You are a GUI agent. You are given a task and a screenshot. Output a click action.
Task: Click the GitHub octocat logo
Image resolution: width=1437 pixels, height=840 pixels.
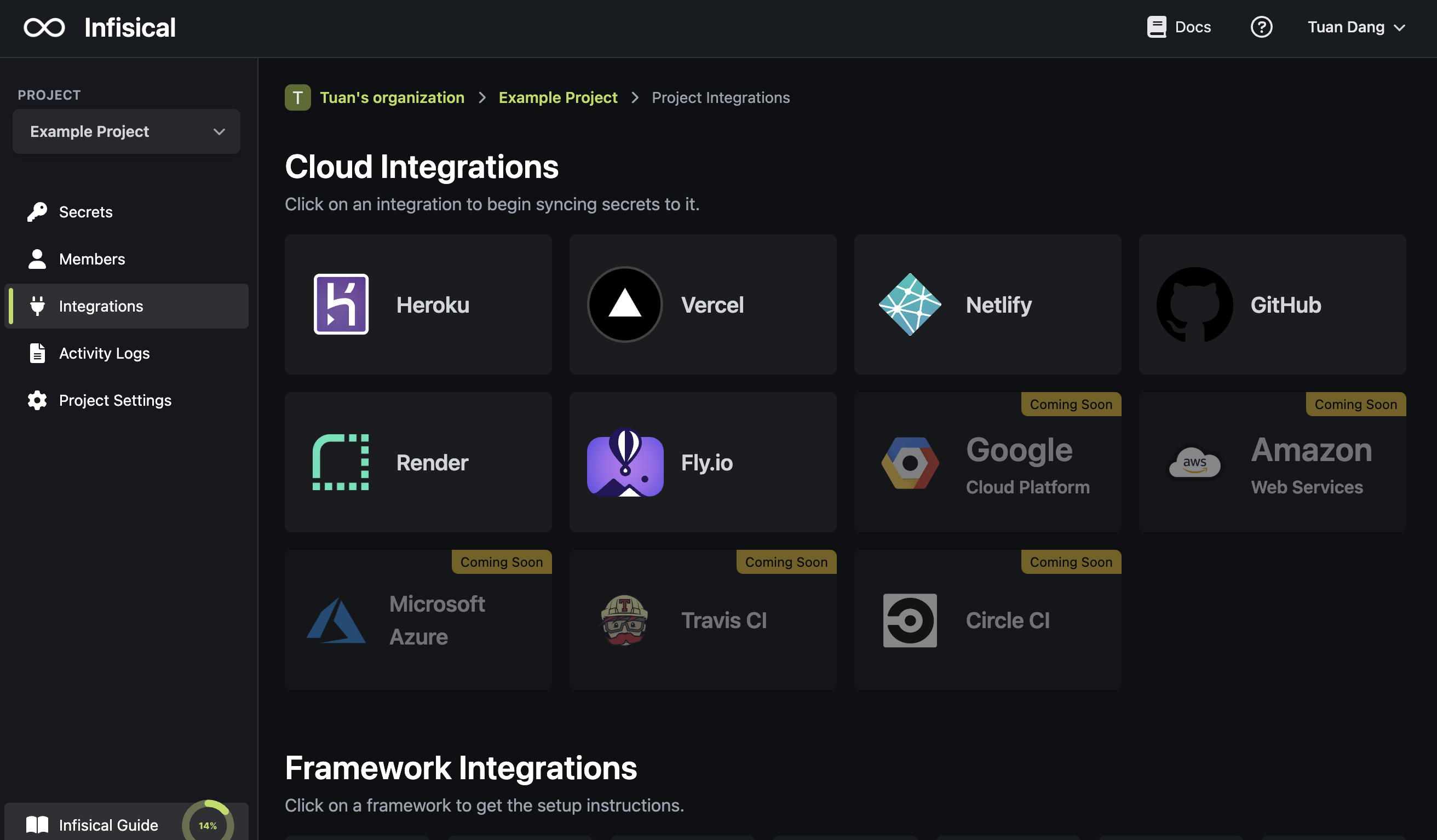point(1194,304)
